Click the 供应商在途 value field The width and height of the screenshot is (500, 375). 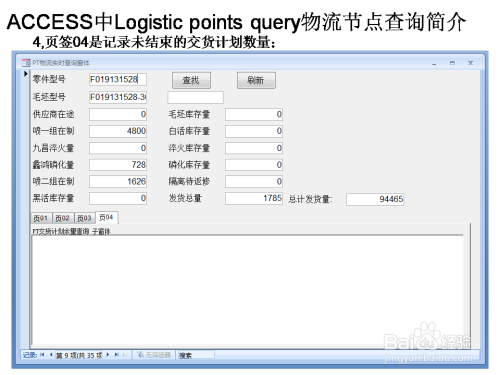(x=118, y=114)
